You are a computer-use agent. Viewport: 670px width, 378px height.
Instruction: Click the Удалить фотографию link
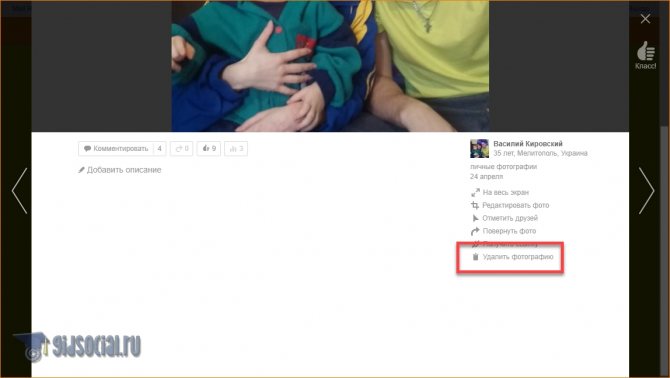[x=518, y=257]
